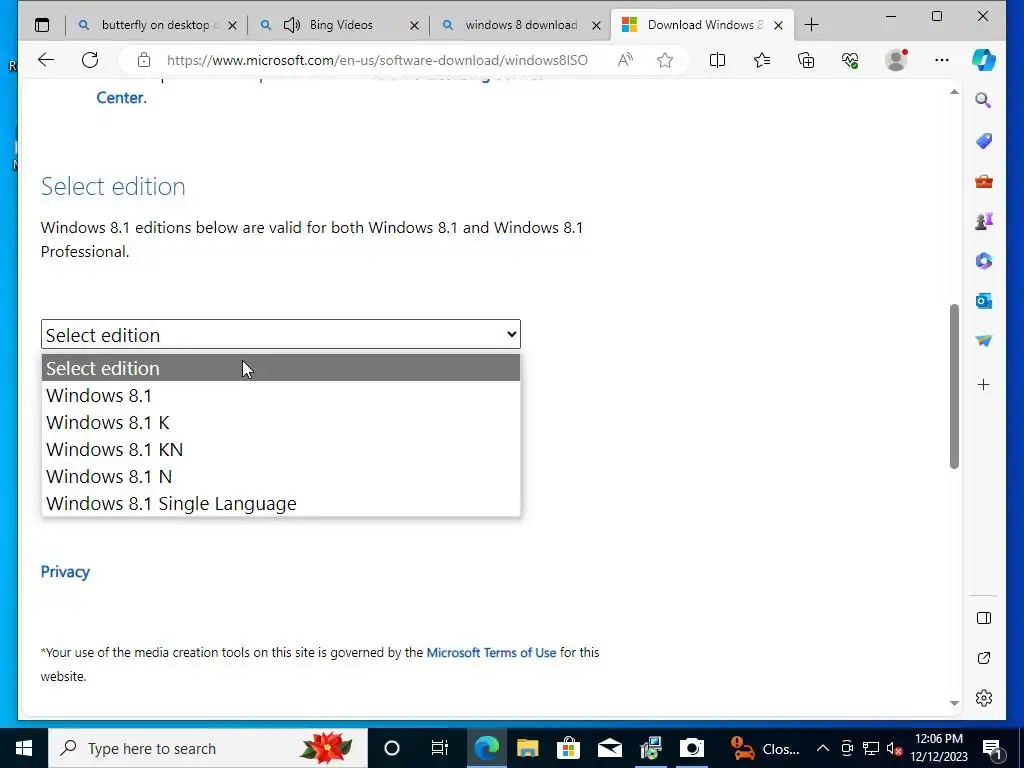The height and width of the screenshot is (768, 1024).
Task: Close the 'windows 8 download' tab
Action: pos(596,25)
